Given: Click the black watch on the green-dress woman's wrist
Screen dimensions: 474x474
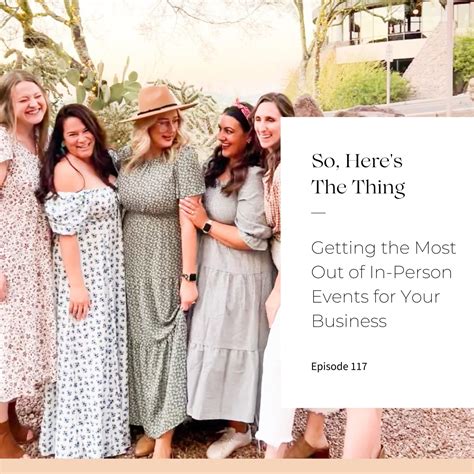Looking at the screenshot, I should coord(189,277).
